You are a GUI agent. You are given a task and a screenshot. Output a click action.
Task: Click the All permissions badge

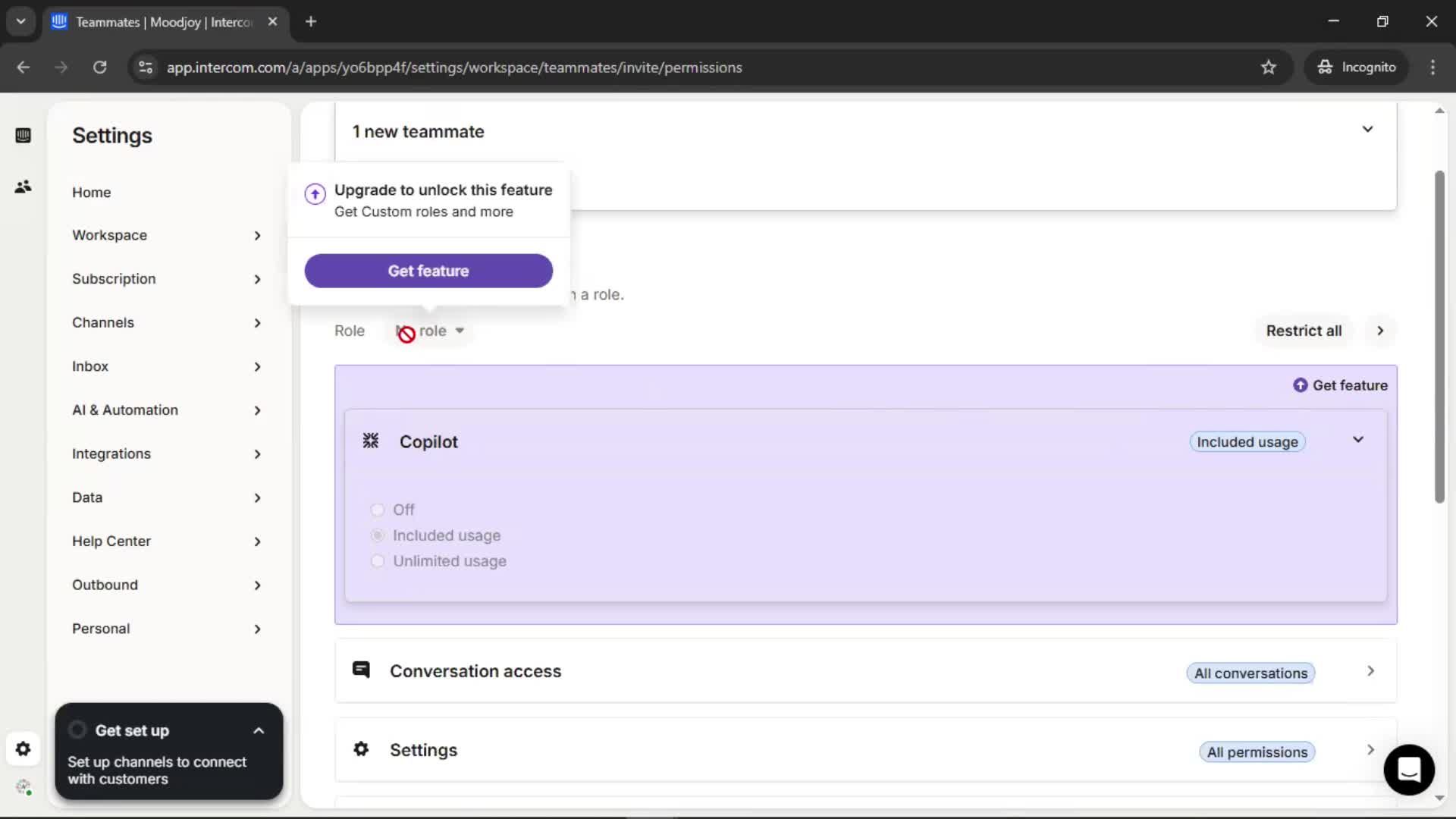coord(1257,752)
